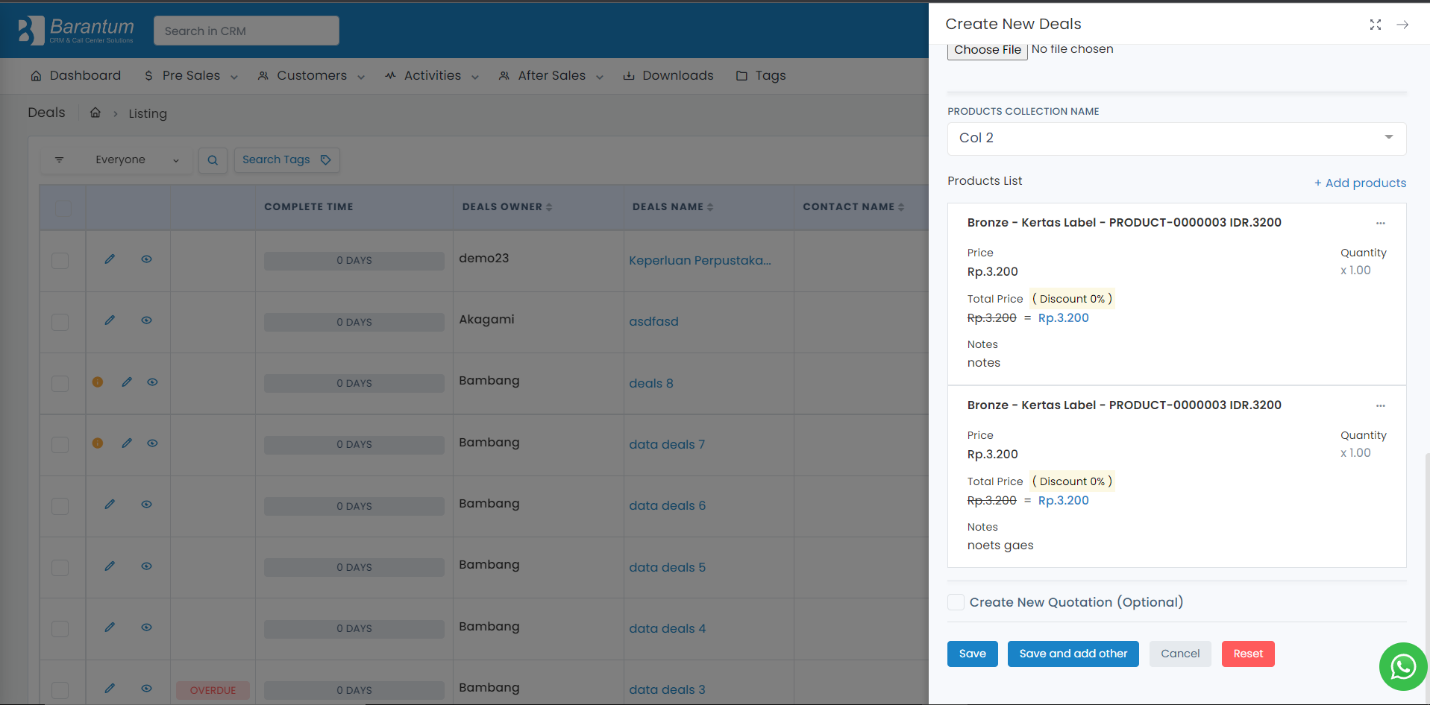
Task: View data deals 7 with eye icon
Action: tap(152, 443)
